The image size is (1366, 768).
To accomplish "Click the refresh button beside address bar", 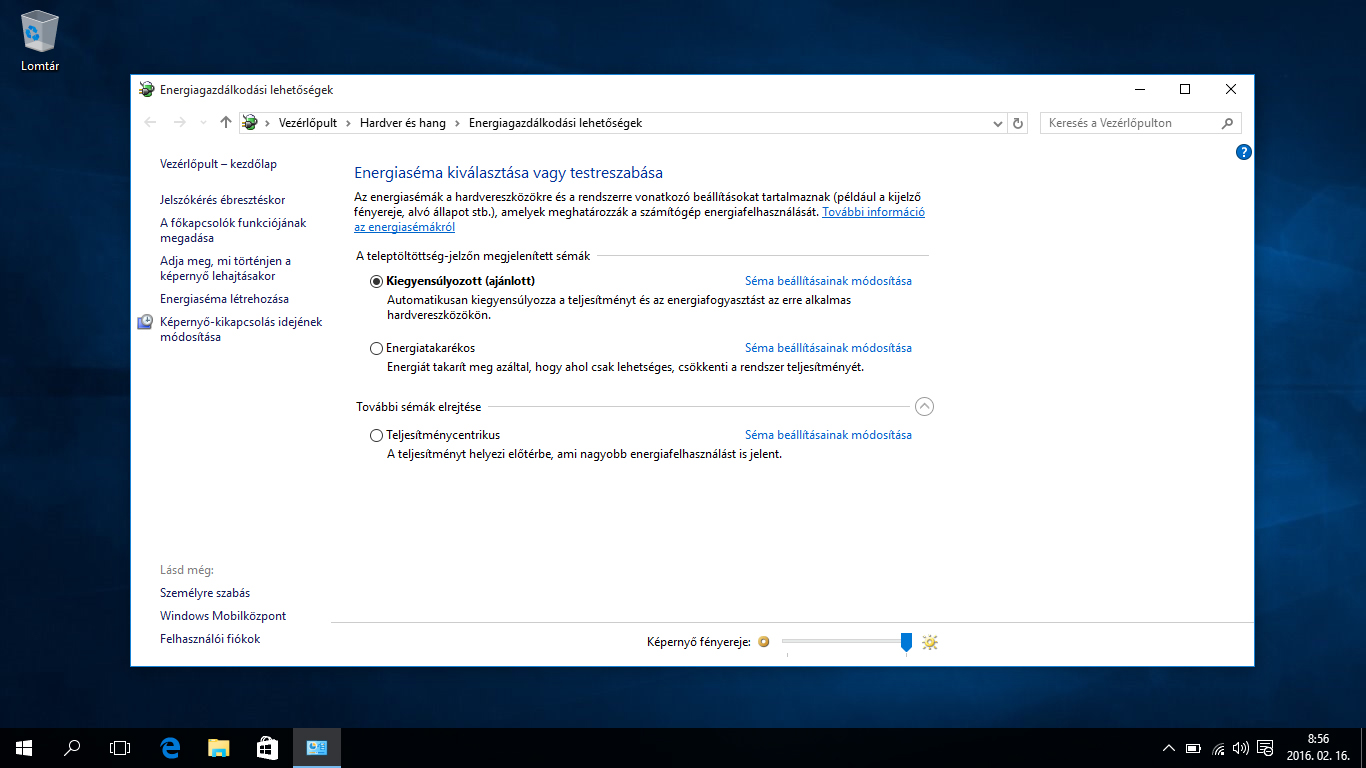I will point(1018,123).
